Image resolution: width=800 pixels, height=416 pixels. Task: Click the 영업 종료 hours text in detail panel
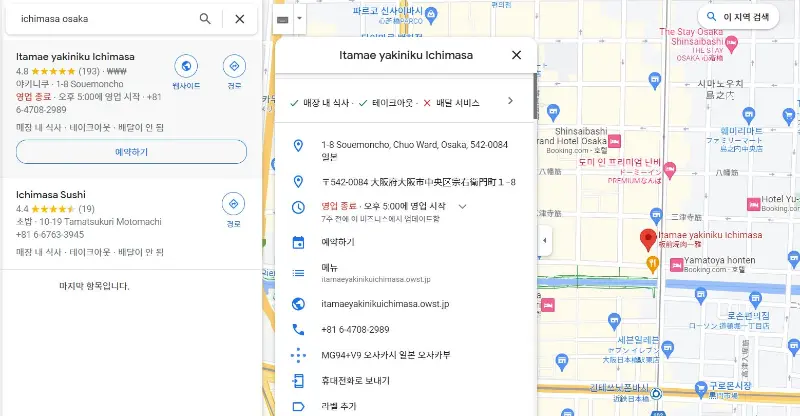(339, 206)
